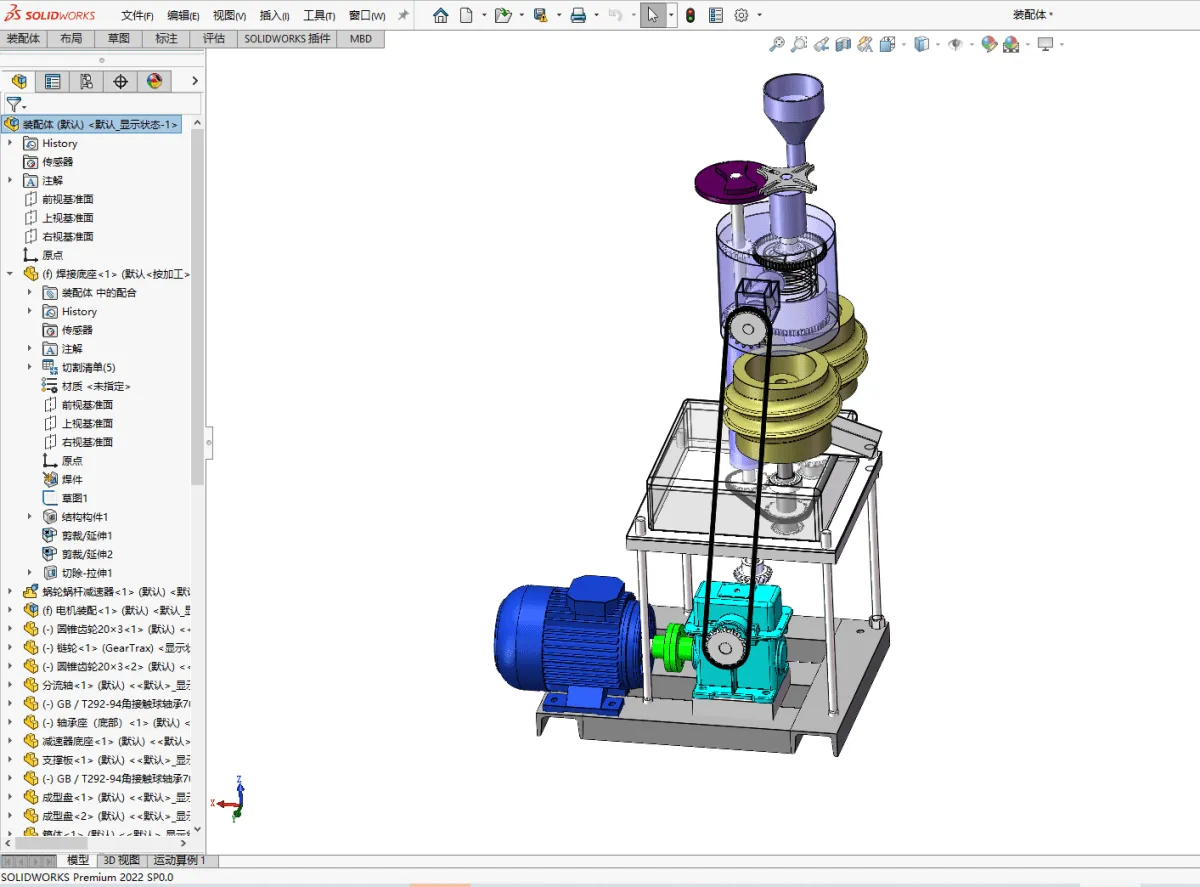The image size is (1200, 887).
Task: Open the File Properties icon
Action: click(x=716, y=15)
